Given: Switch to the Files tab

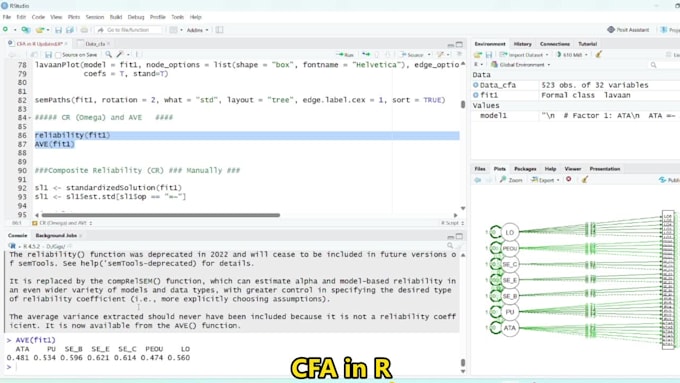Looking at the screenshot, I should click(x=480, y=169).
